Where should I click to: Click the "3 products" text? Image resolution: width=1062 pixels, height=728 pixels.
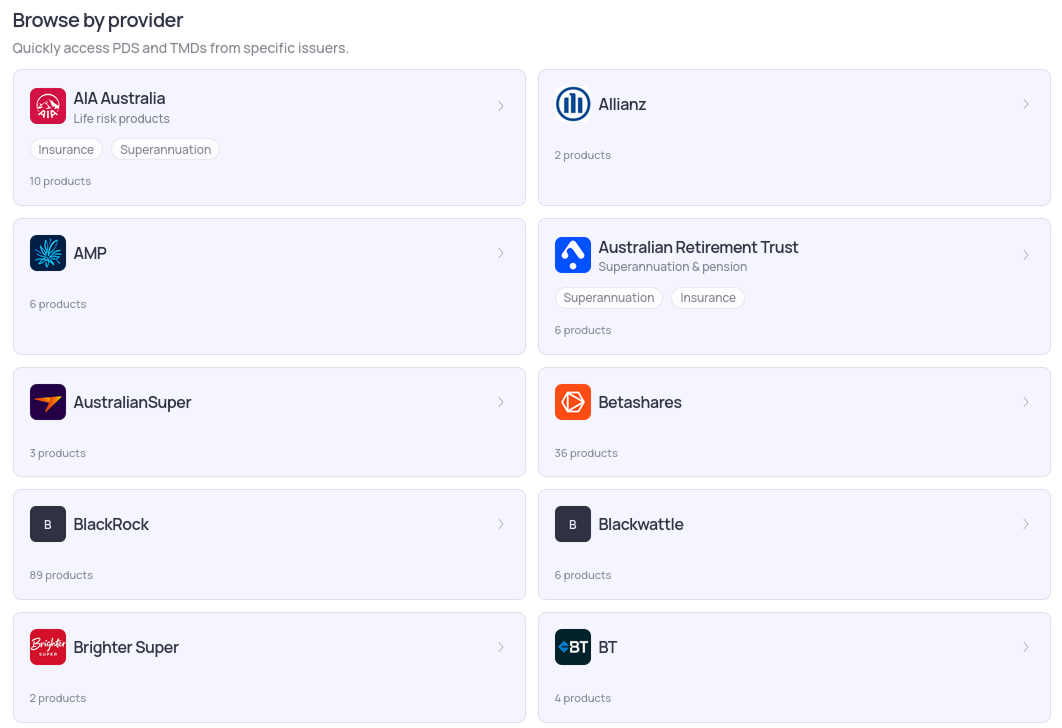(x=58, y=453)
